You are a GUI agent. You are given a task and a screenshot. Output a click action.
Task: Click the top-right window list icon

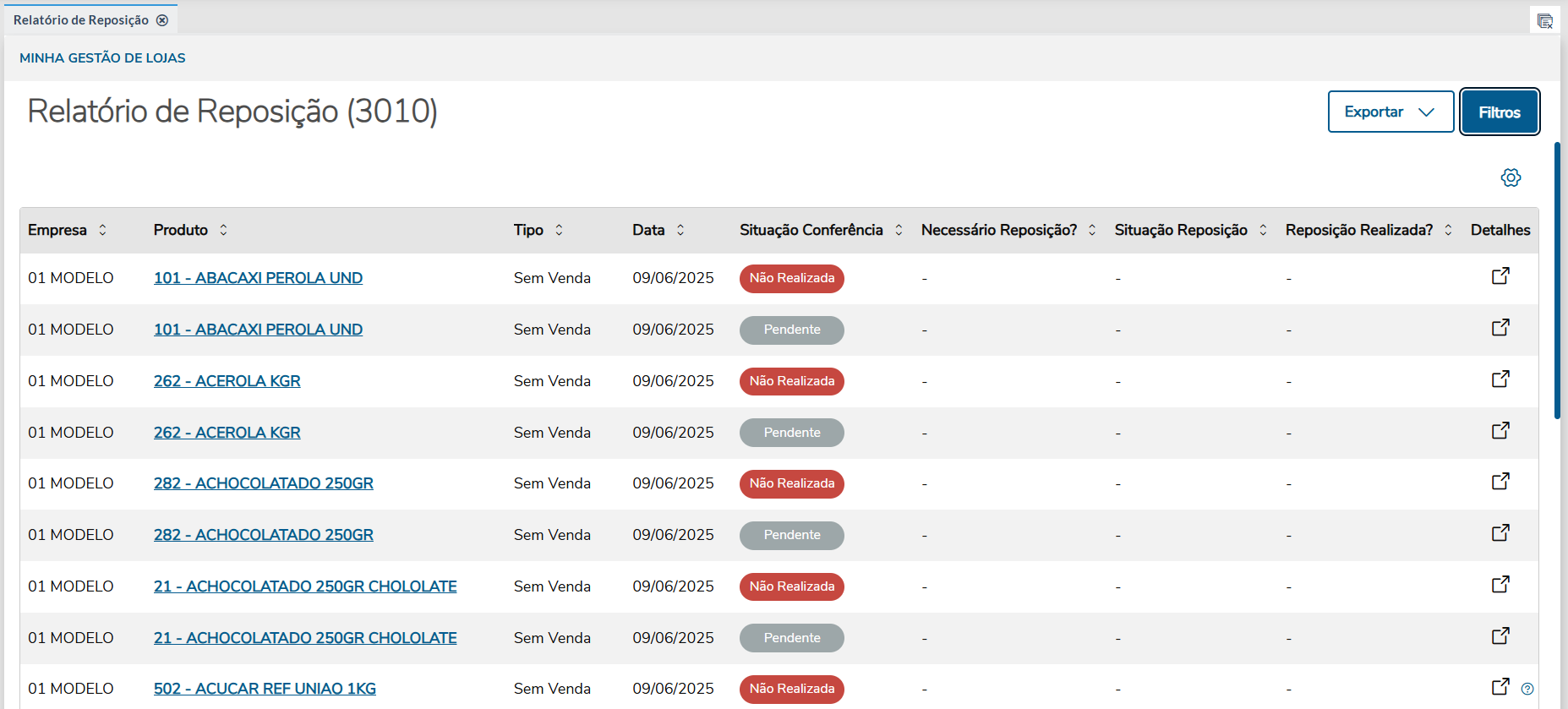1544,21
